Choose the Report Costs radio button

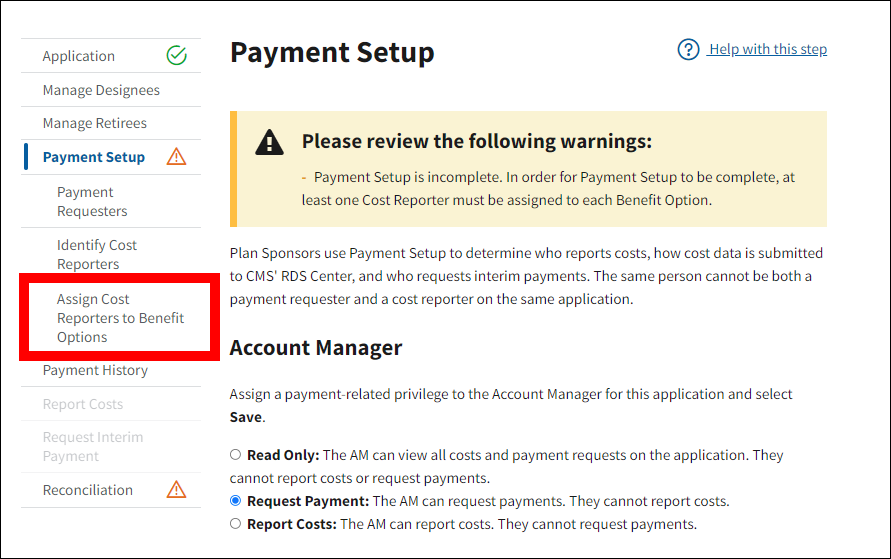pos(236,524)
